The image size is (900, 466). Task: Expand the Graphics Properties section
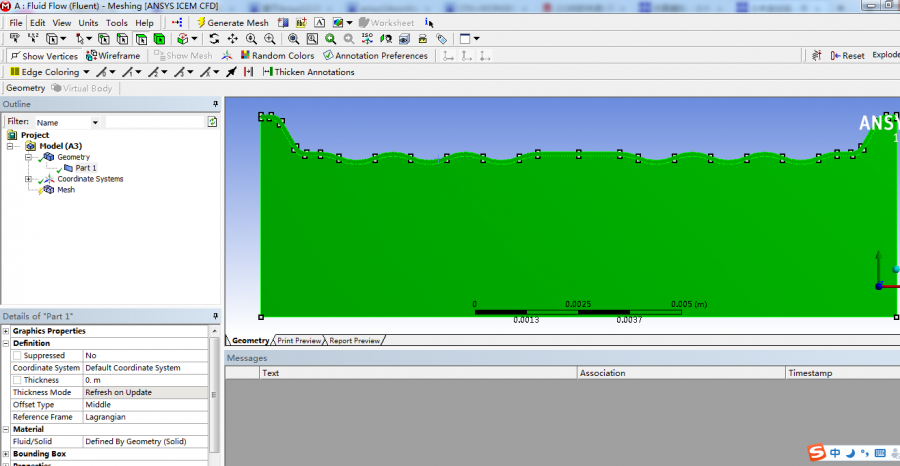[x=6, y=331]
